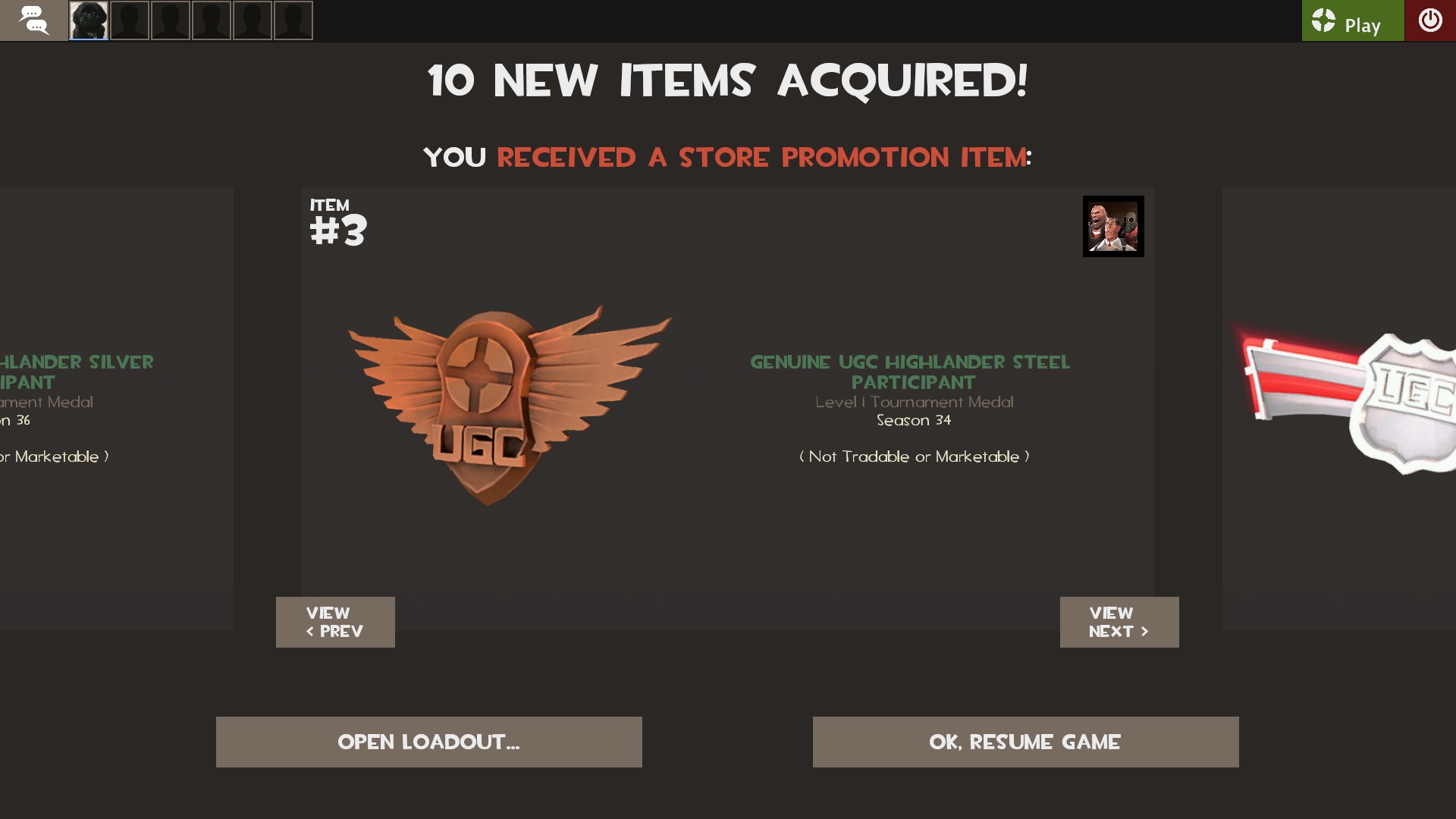
Task: Select the first party member avatar
Action: [x=89, y=20]
